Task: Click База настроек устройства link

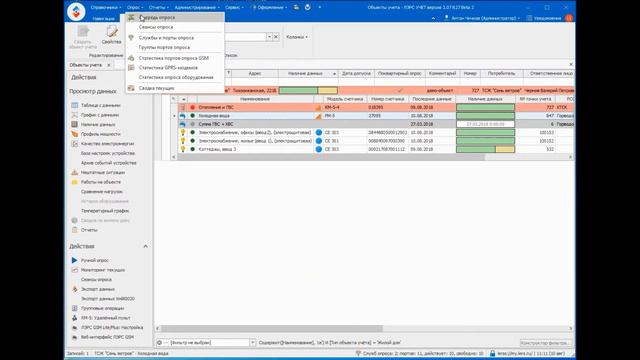Action: coord(108,153)
